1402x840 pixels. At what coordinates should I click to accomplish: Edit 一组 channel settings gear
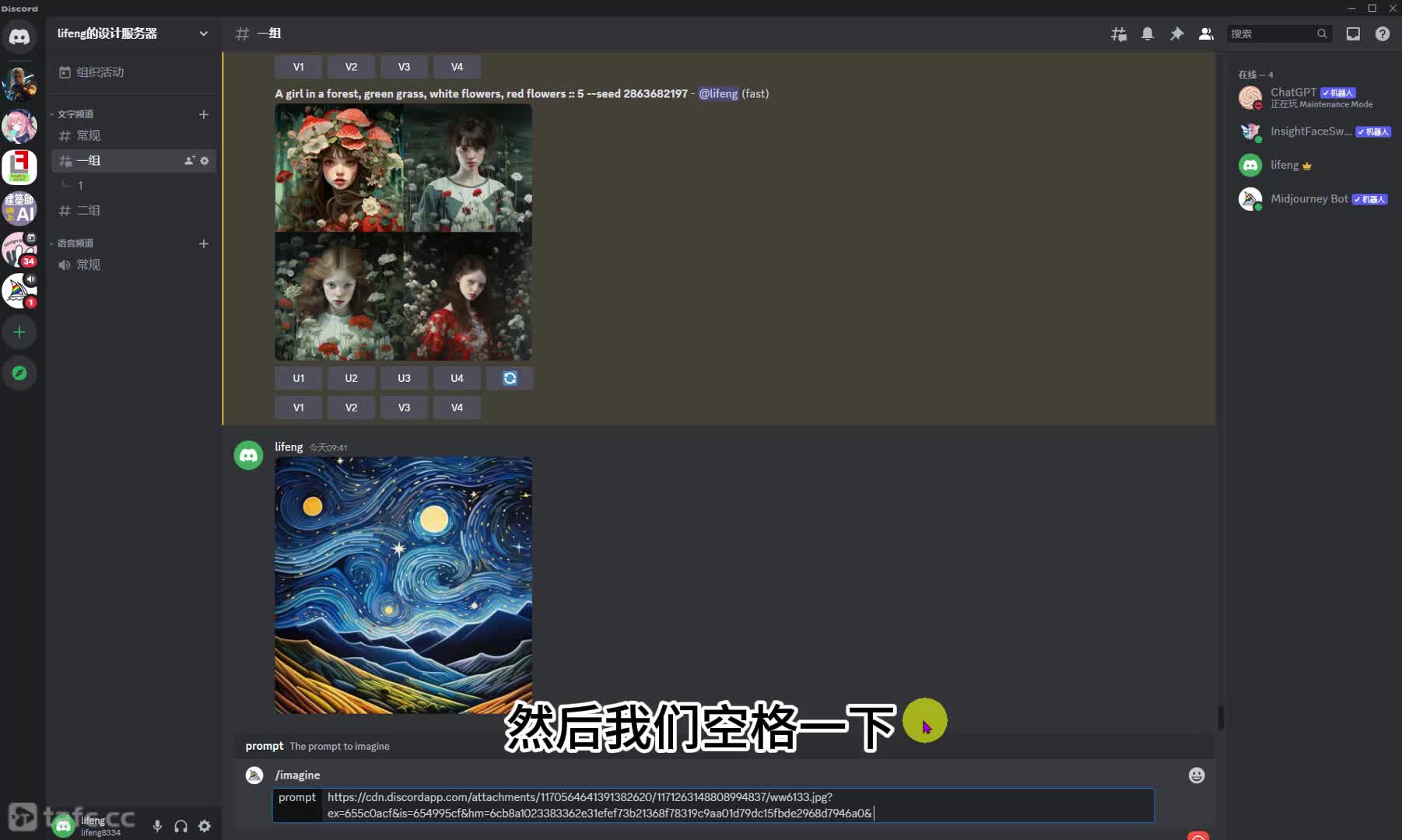pos(205,160)
